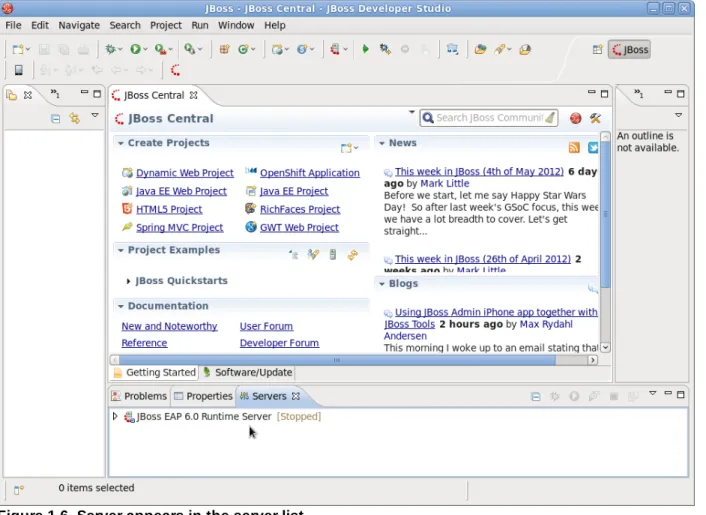Click the RSS feed icon in News

click(x=574, y=148)
